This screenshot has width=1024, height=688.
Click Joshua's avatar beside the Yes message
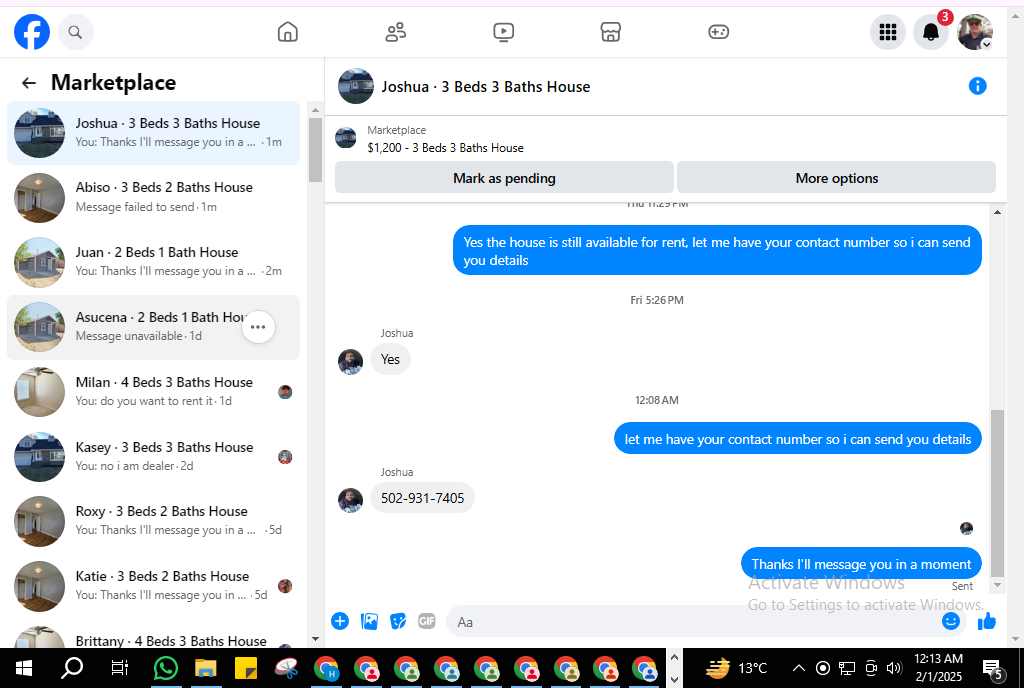(x=350, y=362)
